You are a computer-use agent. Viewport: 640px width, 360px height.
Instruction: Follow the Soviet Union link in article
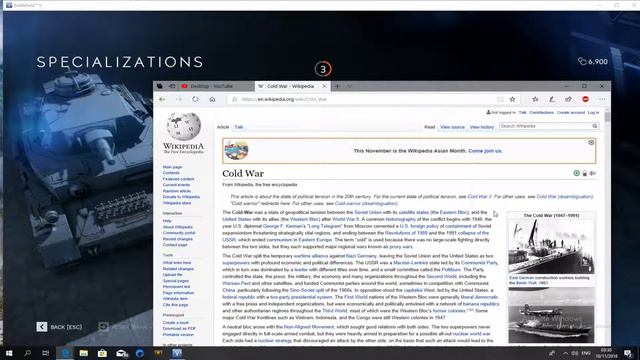point(368,212)
